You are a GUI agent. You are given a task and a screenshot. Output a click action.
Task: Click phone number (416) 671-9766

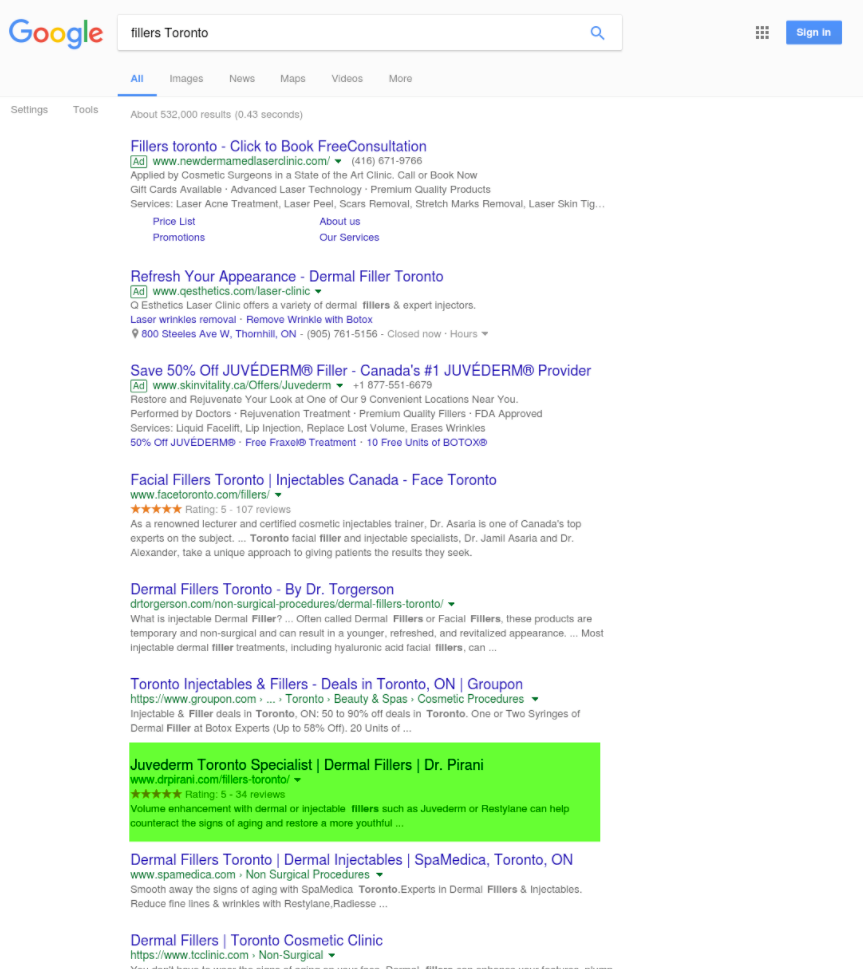(x=387, y=161)
